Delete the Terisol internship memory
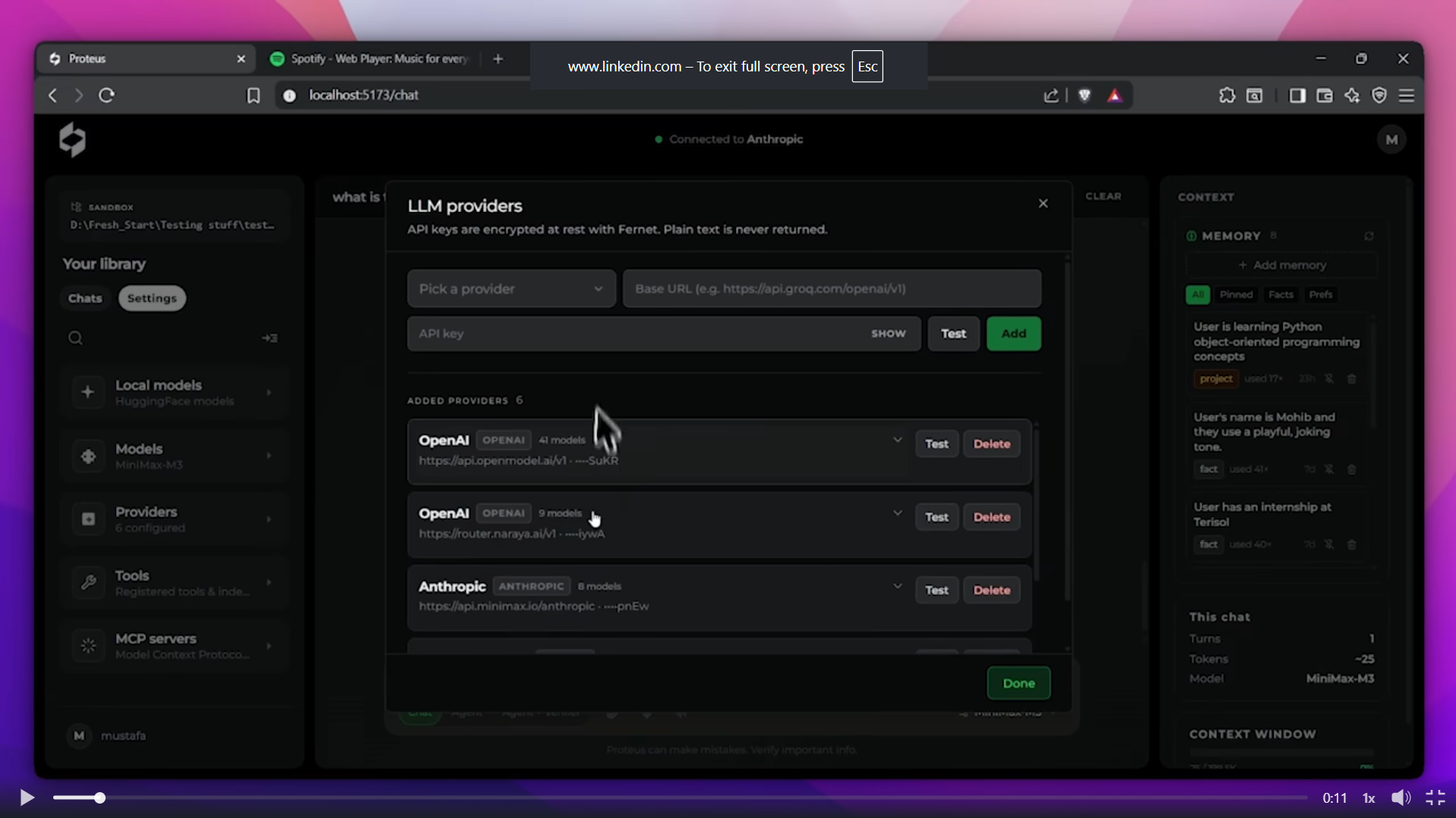The width and height of the screenshot is (1456, 818). [1352, 545]
